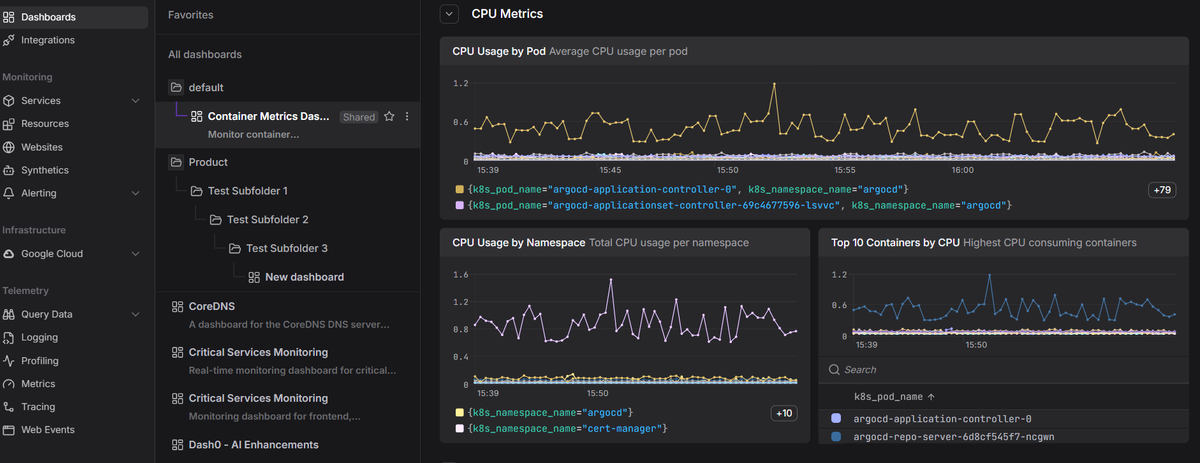Click the All dashboards heading
The width and height of the screenshot is (1200, 463).
point(204,55)
